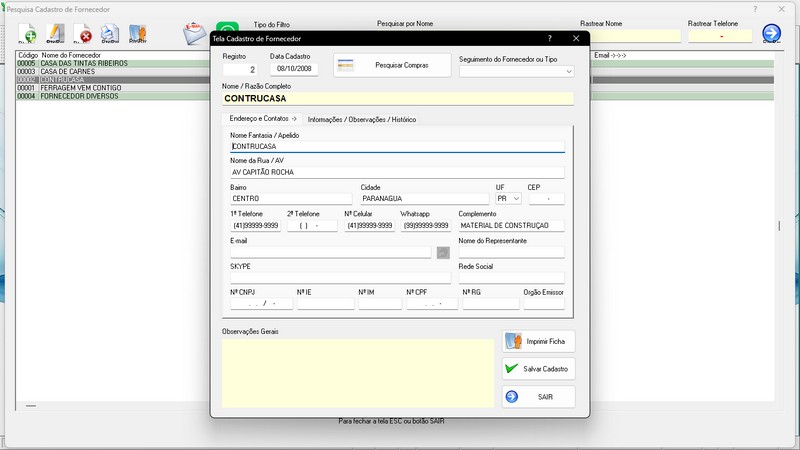Click the blue arrow exit icon in search window
Viewport: 800px width, 450px height.
click(x=771, y=34)
